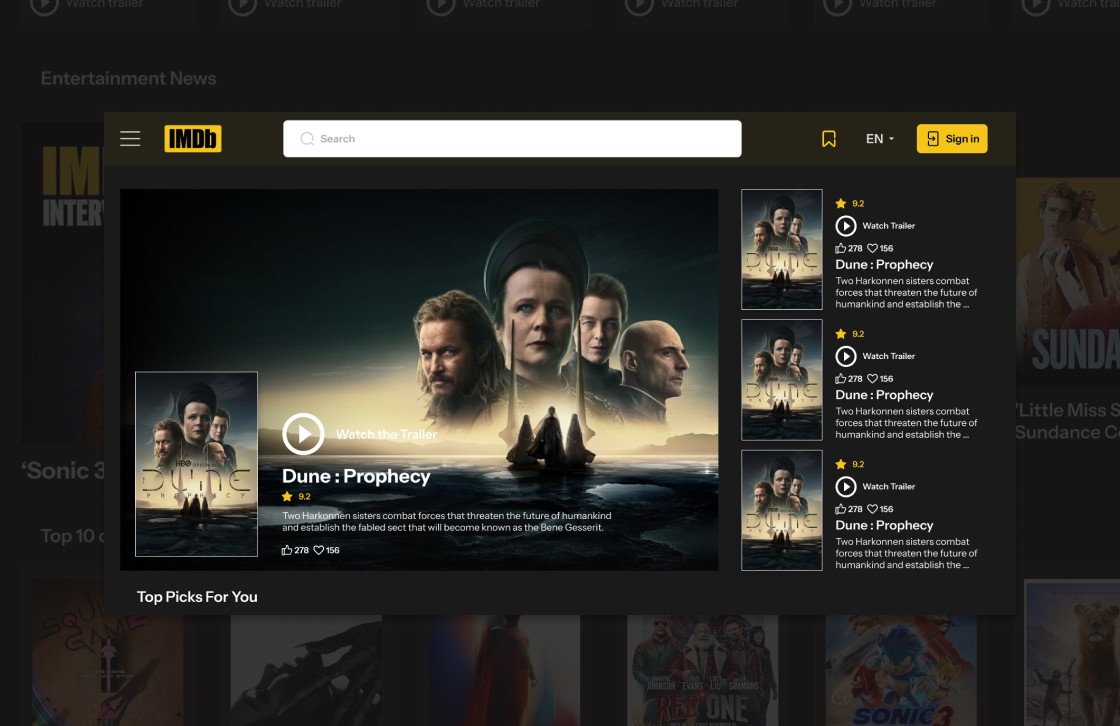
Task: Click the Entertainment News heading in the background page
Action: (129, 79)
